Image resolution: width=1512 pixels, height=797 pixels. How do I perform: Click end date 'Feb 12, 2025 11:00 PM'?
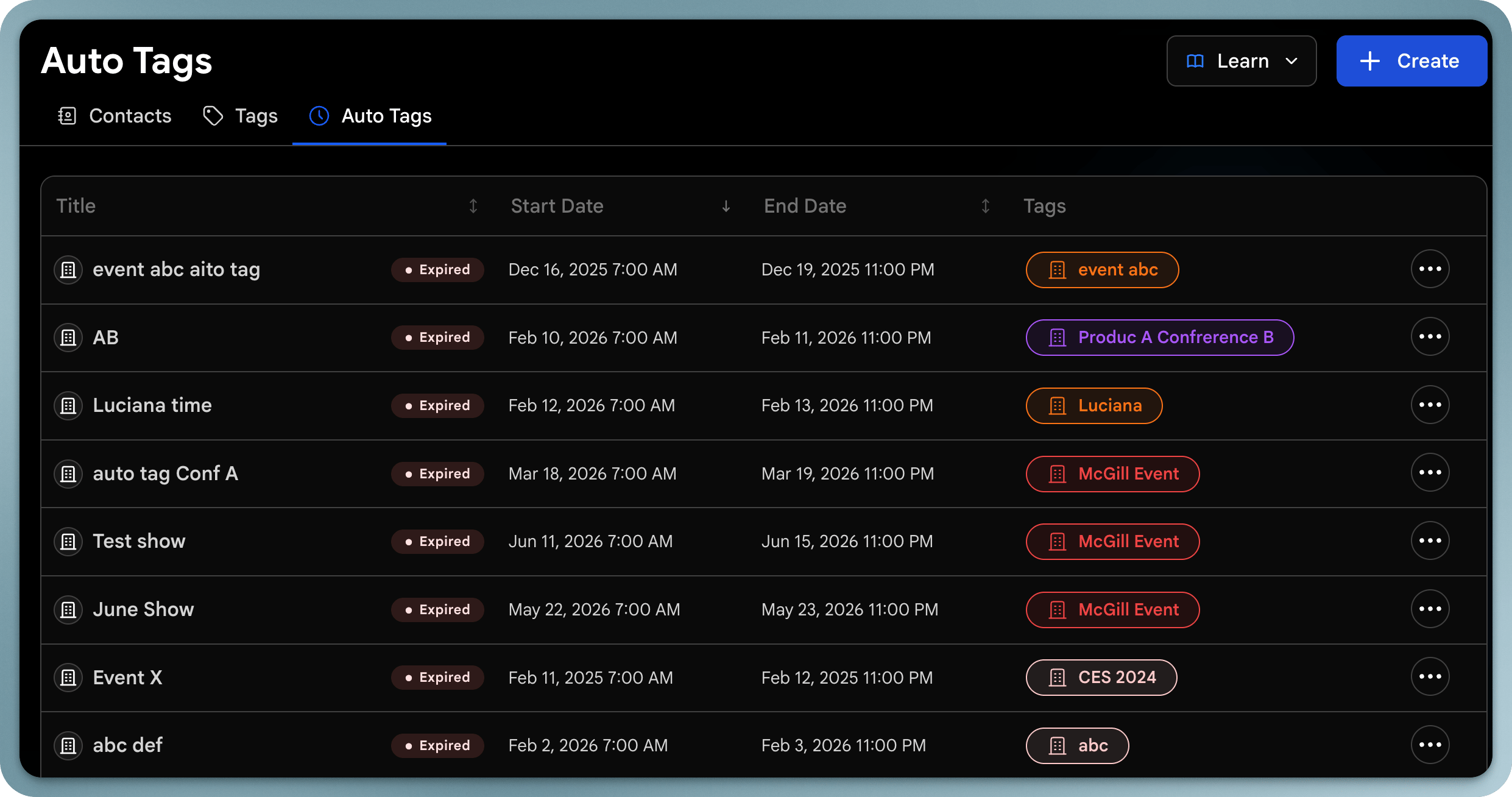(x=847, y=678)
